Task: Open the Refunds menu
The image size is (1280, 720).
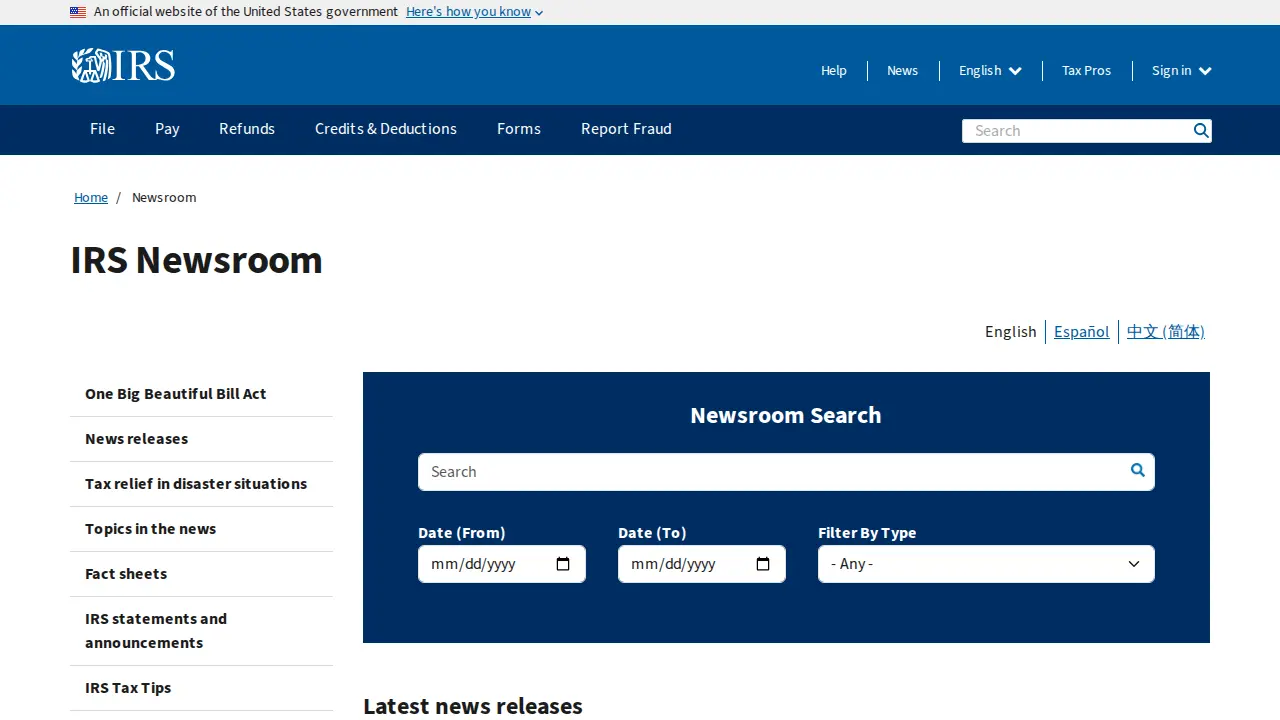Action: tap(247, 129)
